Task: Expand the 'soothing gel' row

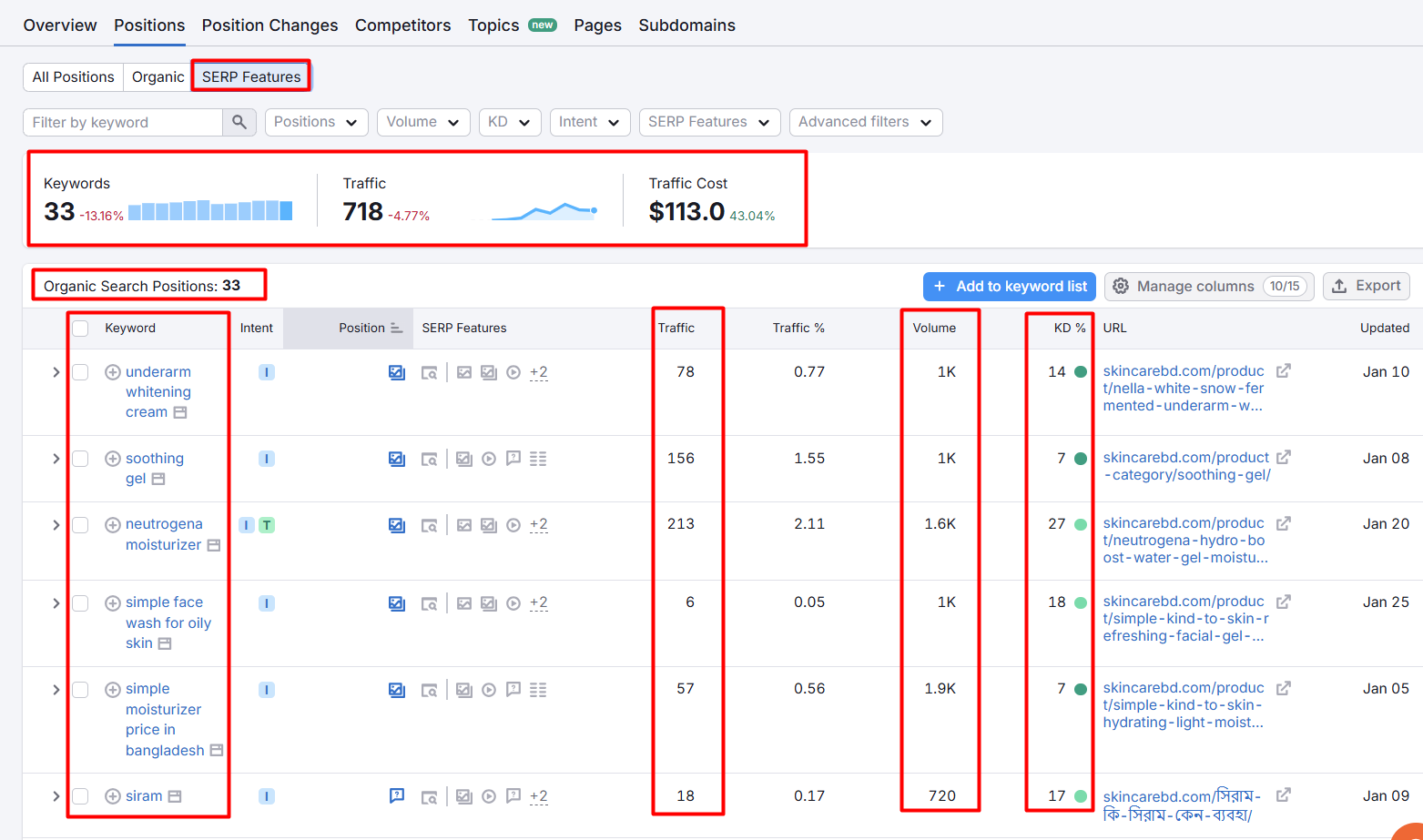Action: pos(56,459)
